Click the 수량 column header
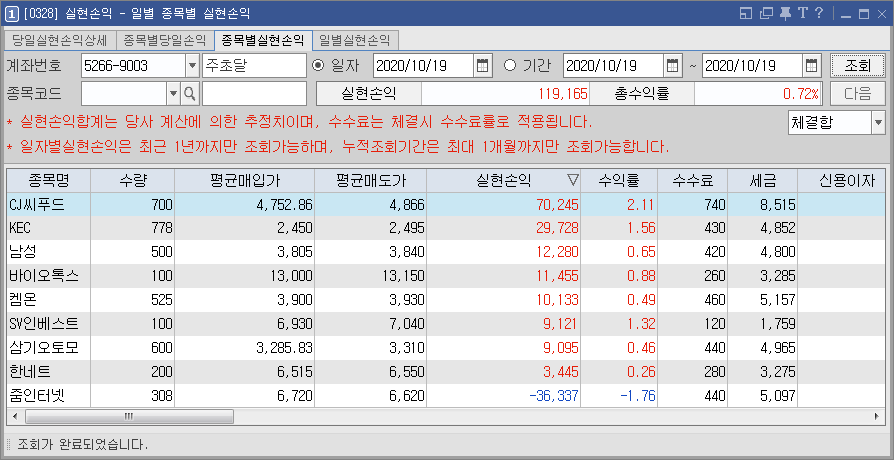The height and width of the screenshot is (460, 894). click(132, 181)
